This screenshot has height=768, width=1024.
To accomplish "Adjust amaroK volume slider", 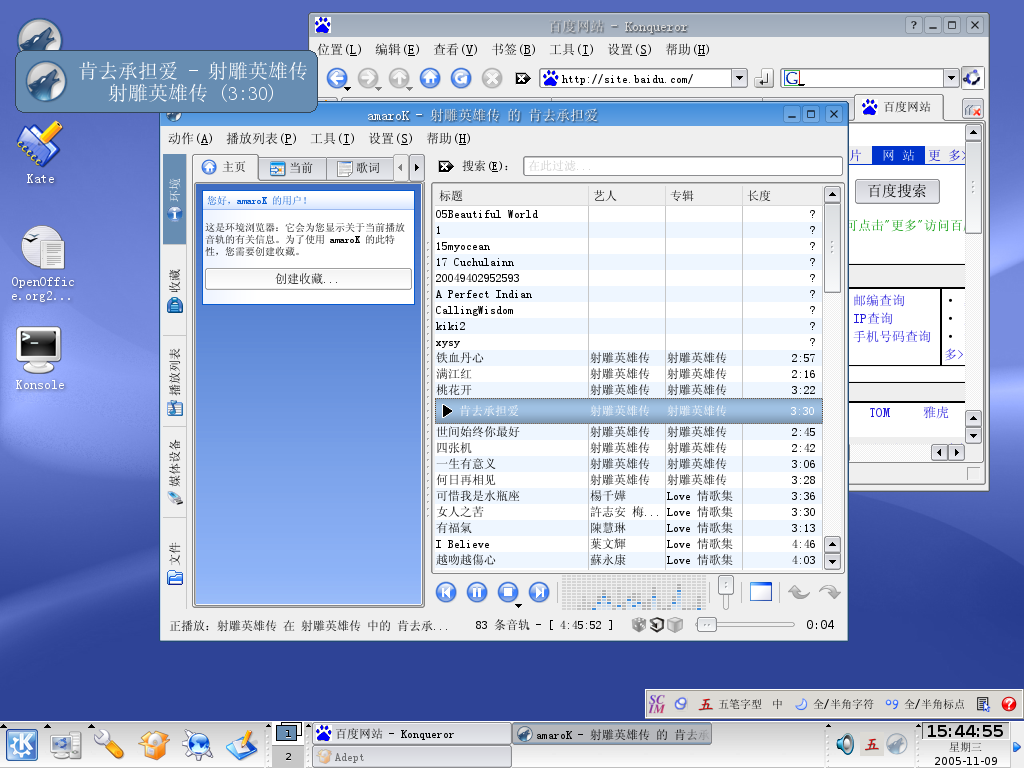I will pos(726,592).
